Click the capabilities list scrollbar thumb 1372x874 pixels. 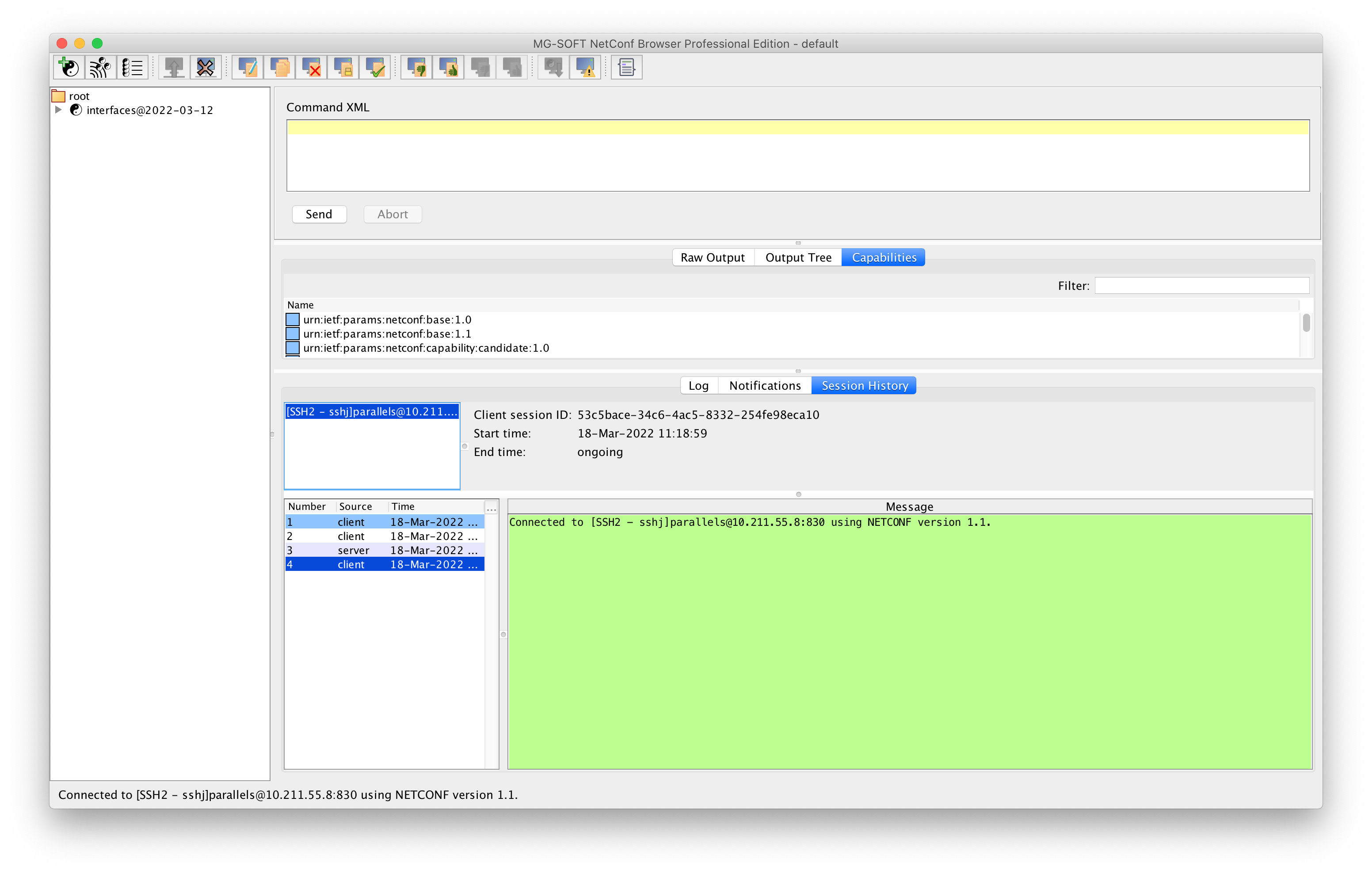click(1306, 323)
